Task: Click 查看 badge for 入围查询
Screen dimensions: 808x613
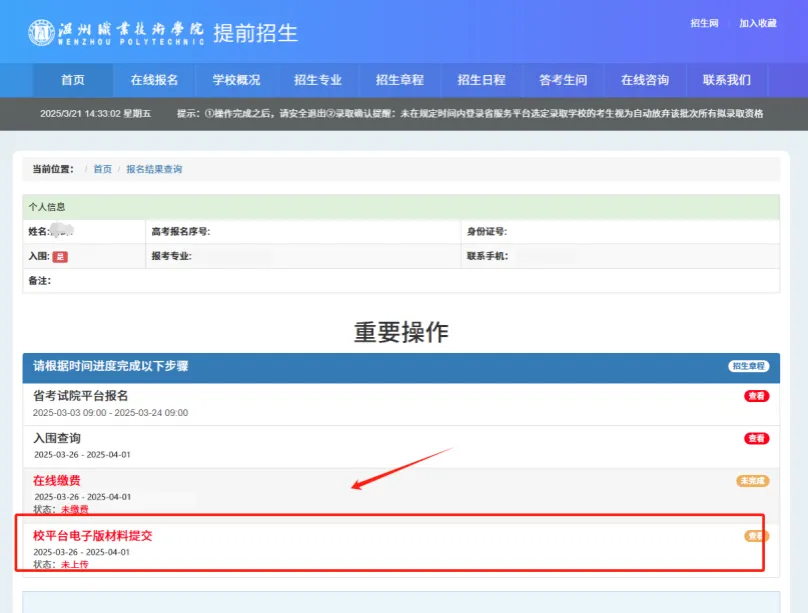Action: coord(756,438)
